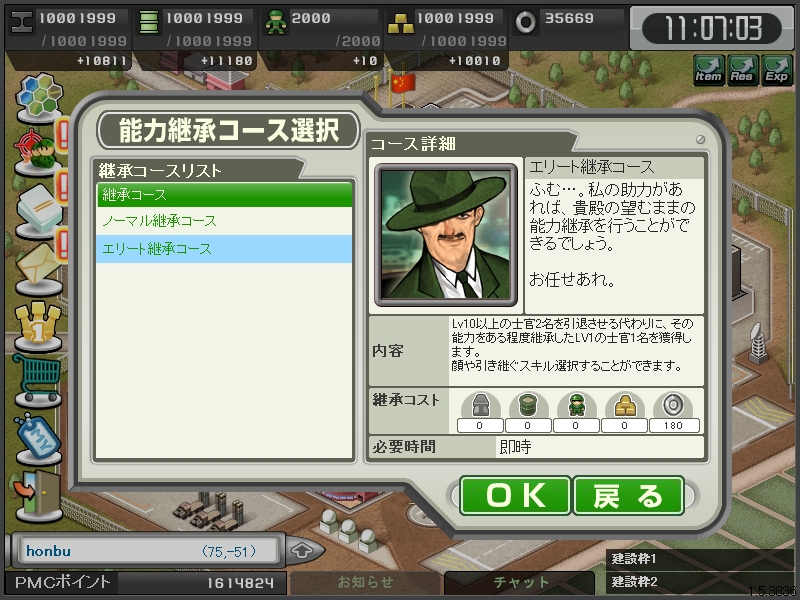This screenshot has height=600, width=800.
Task: Select the 建設枠1 construction slot
Action: [700, 559]
